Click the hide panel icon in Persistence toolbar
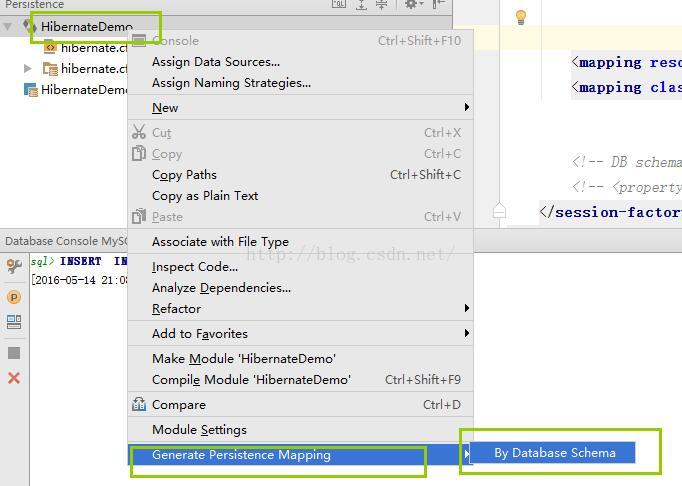 tap(438, 4)
